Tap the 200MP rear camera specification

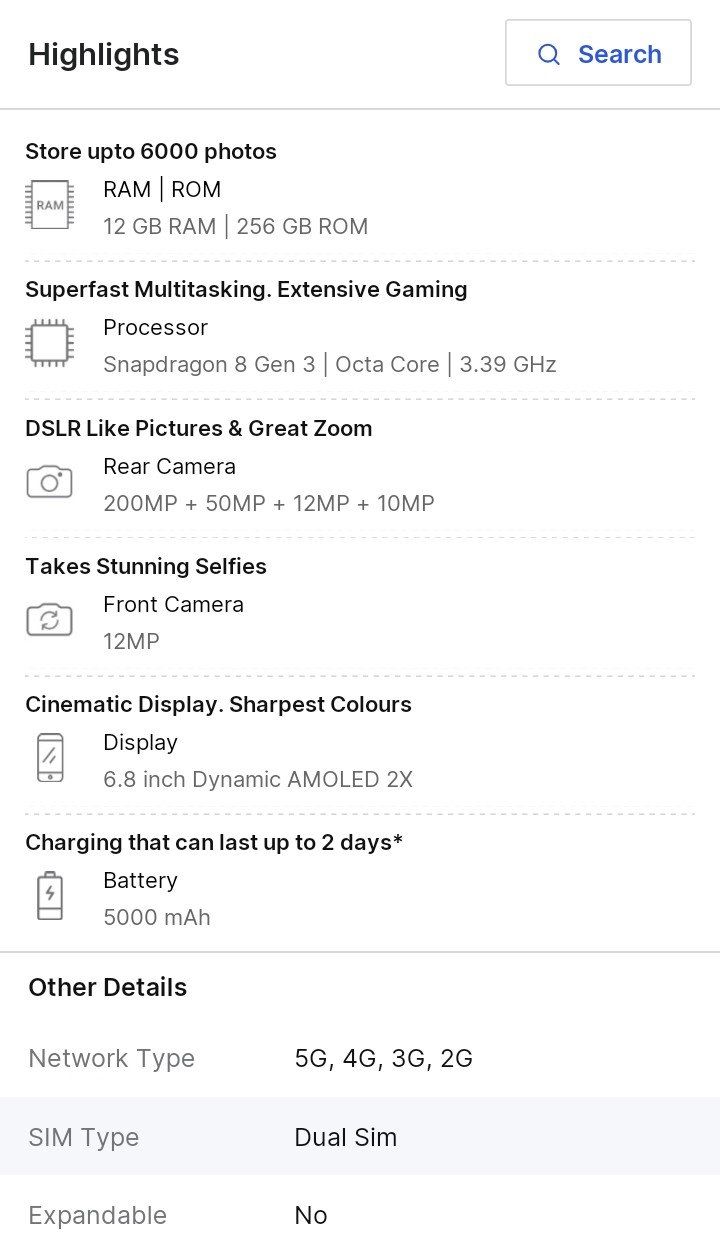click(269, 503)
